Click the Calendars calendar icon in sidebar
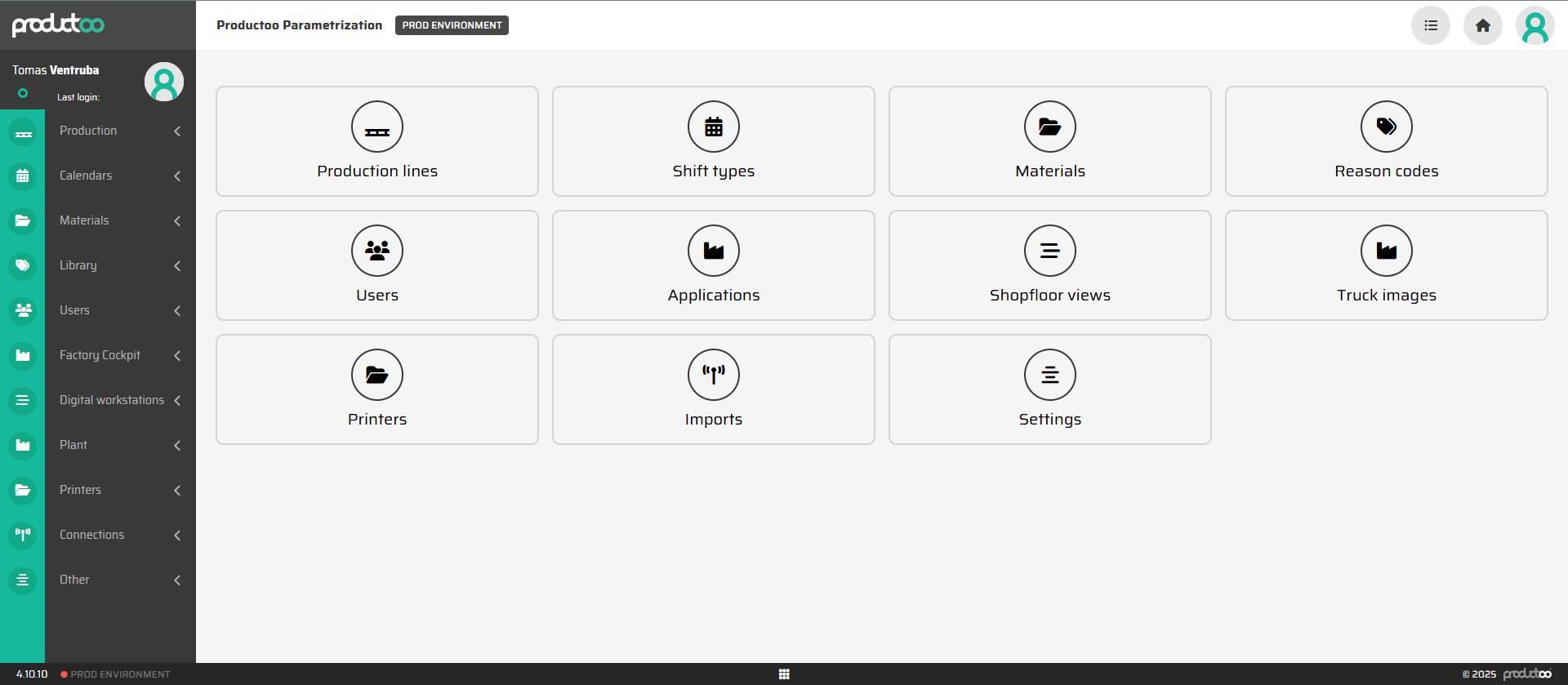 pyautogui.click(x=23, y=176)
